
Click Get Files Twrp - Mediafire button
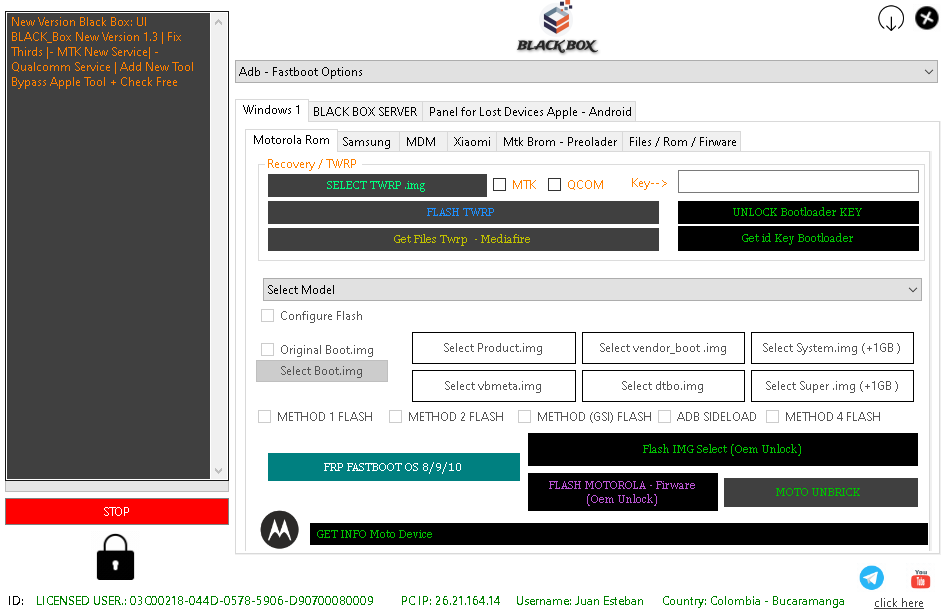coord(463,239)
